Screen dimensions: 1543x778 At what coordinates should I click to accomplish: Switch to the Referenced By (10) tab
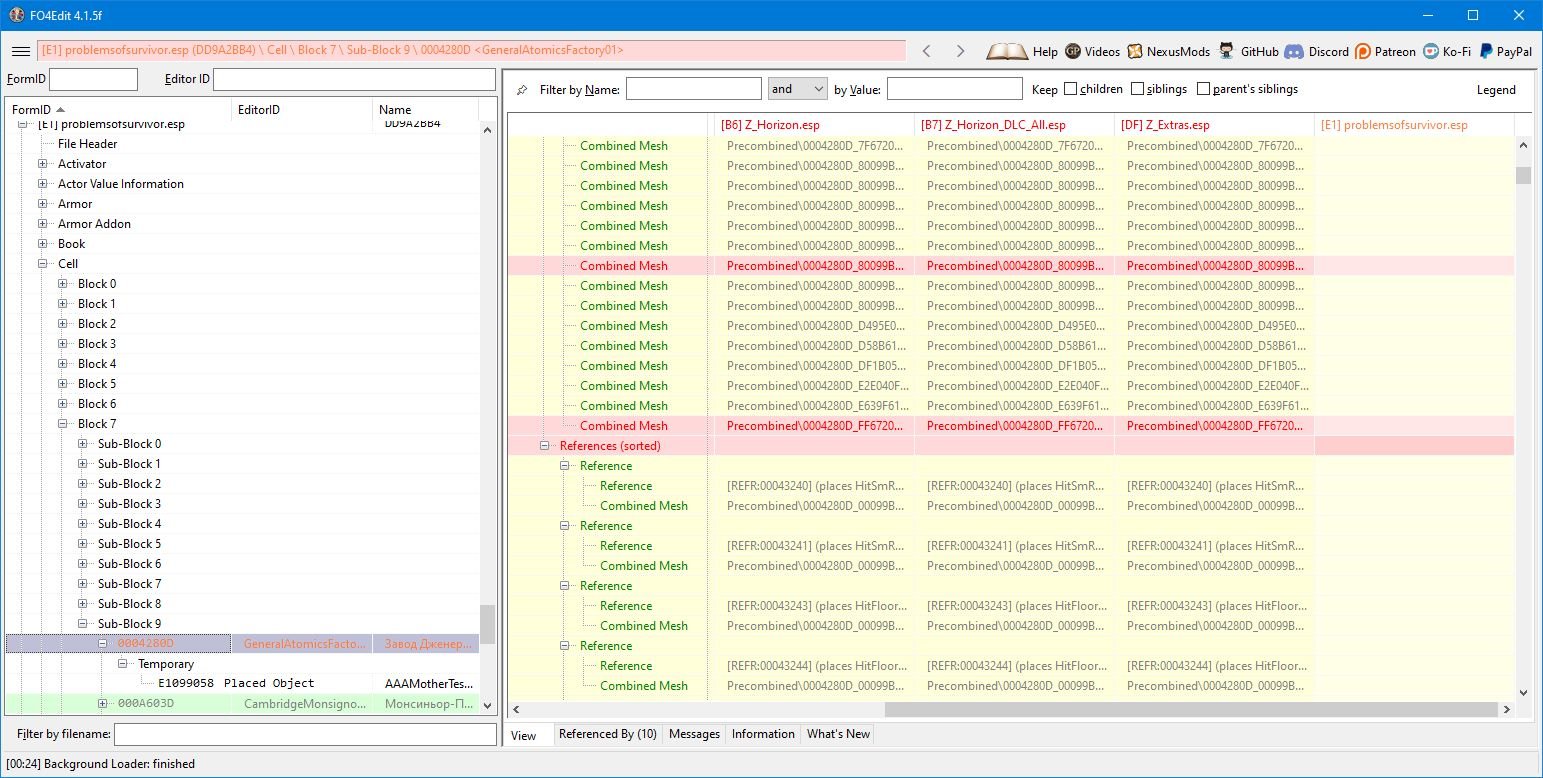click(x=607, y=734)
